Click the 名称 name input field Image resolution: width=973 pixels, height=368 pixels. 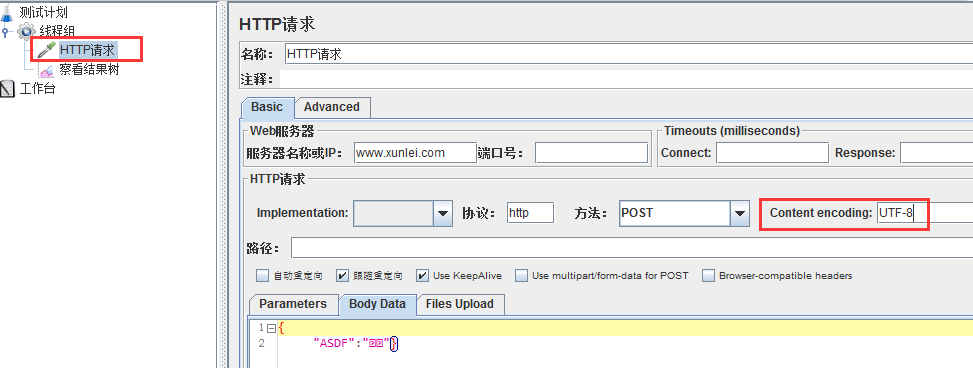(x=629, y=54)
